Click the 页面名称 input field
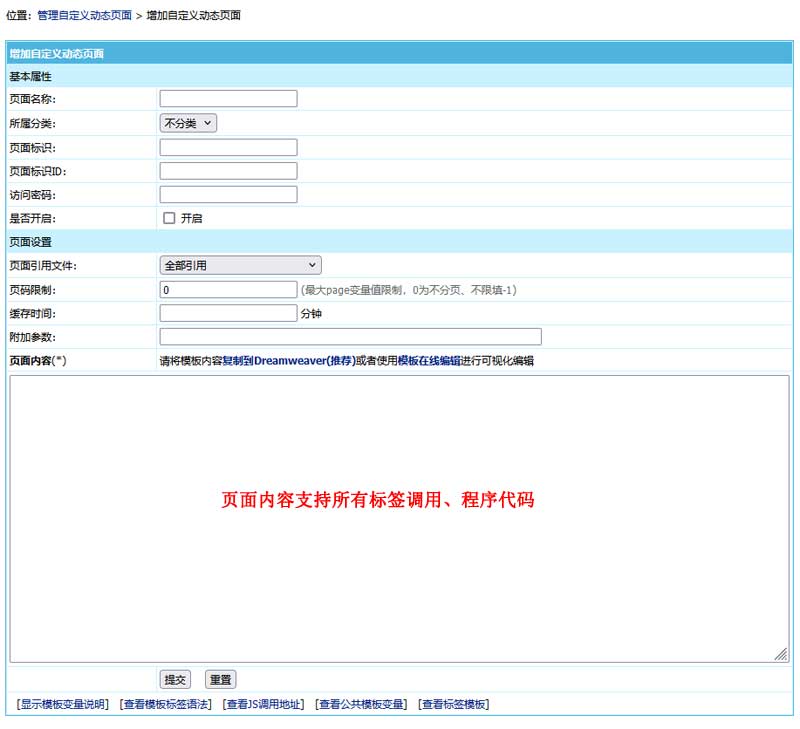Screen dimensions: 800x729 [228, 98]
